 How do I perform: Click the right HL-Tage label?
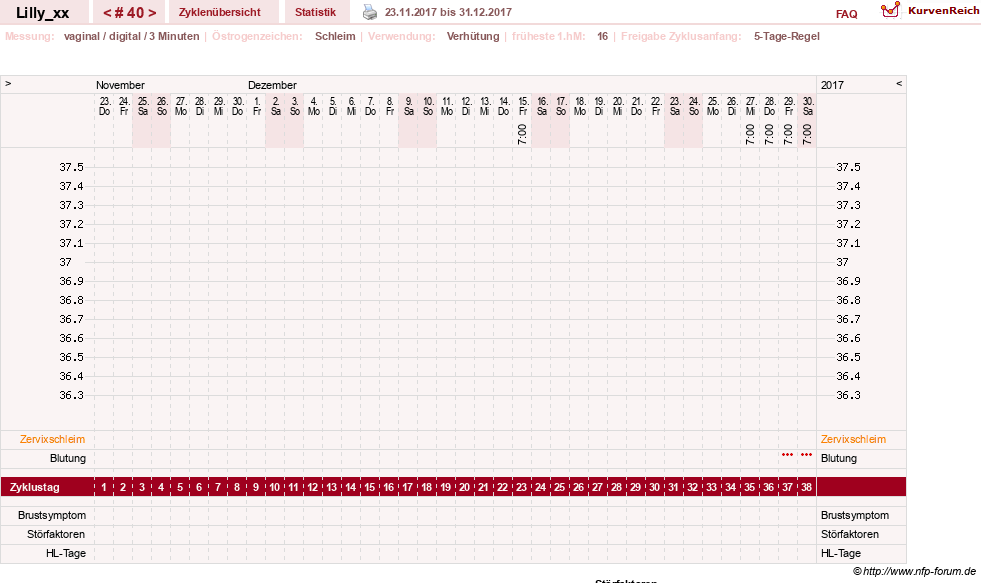click(x=841, y=553)
